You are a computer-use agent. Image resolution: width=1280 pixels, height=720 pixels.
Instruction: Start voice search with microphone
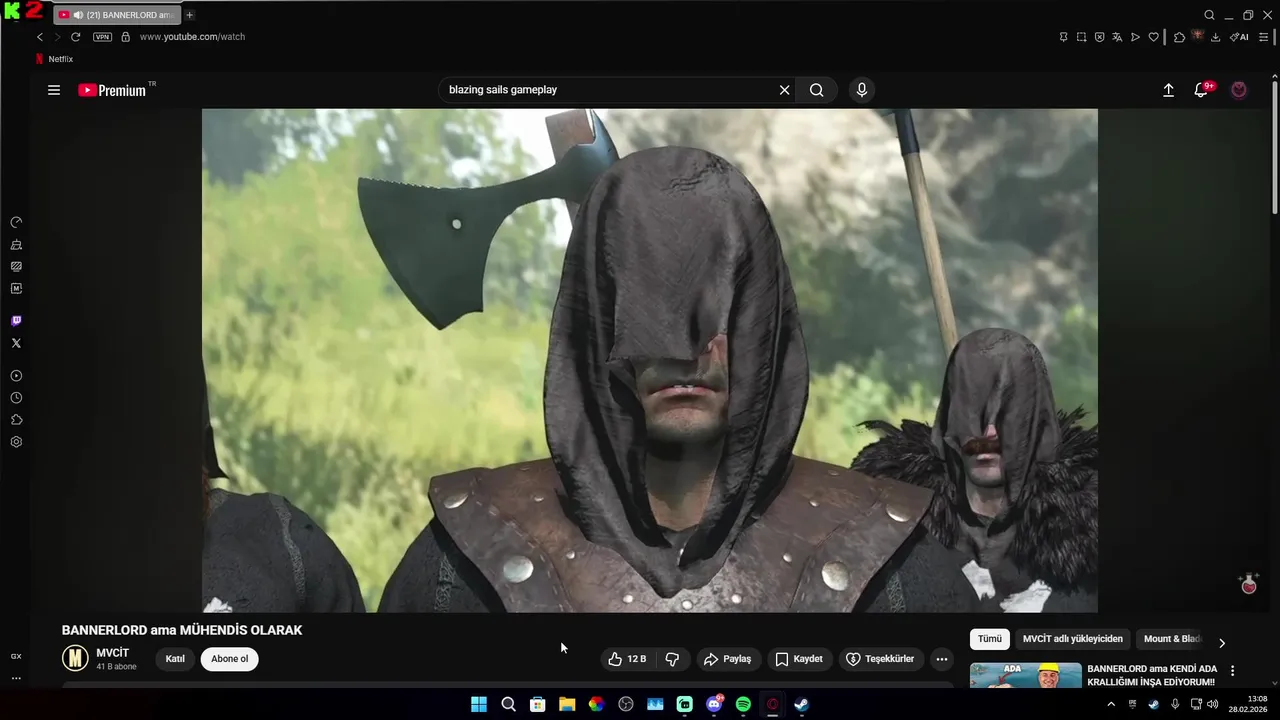tap(862, 90)
